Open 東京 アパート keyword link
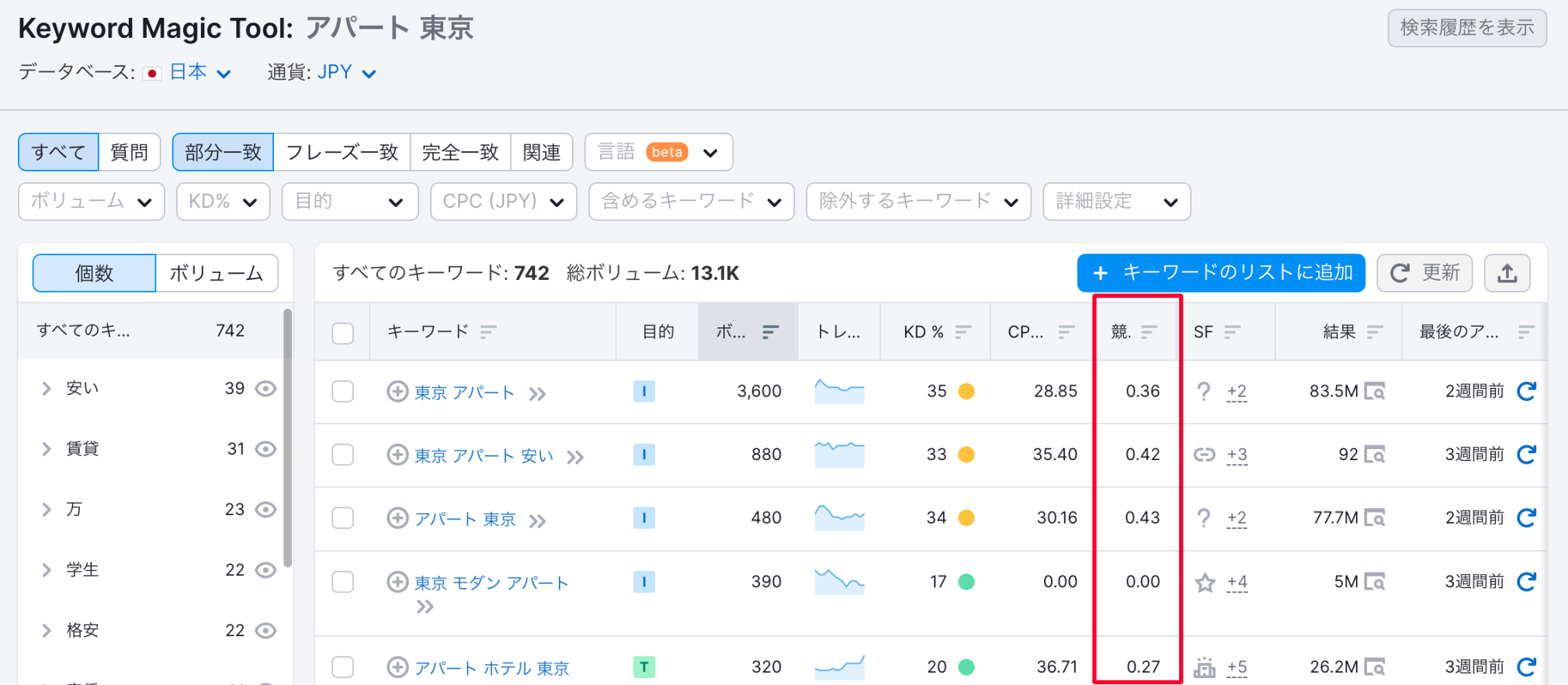The height and width of the screenshot is (685, 1568). [464, 393]
